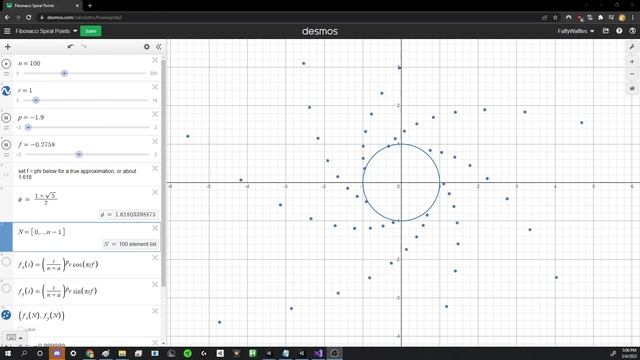Screen dimensions: 640x360
Task: Undo the last expression edit
Action: (71, 47)
